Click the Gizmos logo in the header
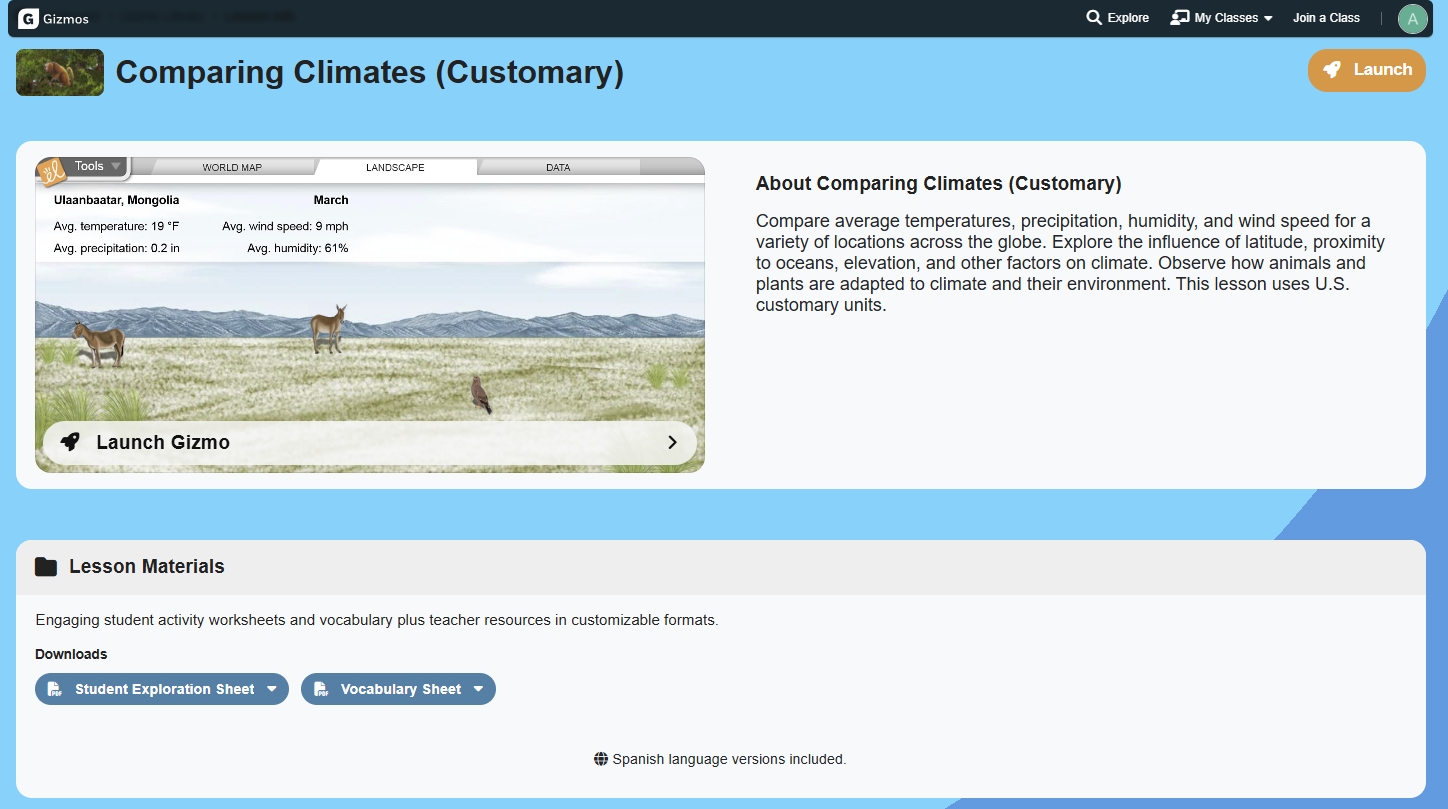The height and width of the screenshot is (809, 1448). pos(28,19)
